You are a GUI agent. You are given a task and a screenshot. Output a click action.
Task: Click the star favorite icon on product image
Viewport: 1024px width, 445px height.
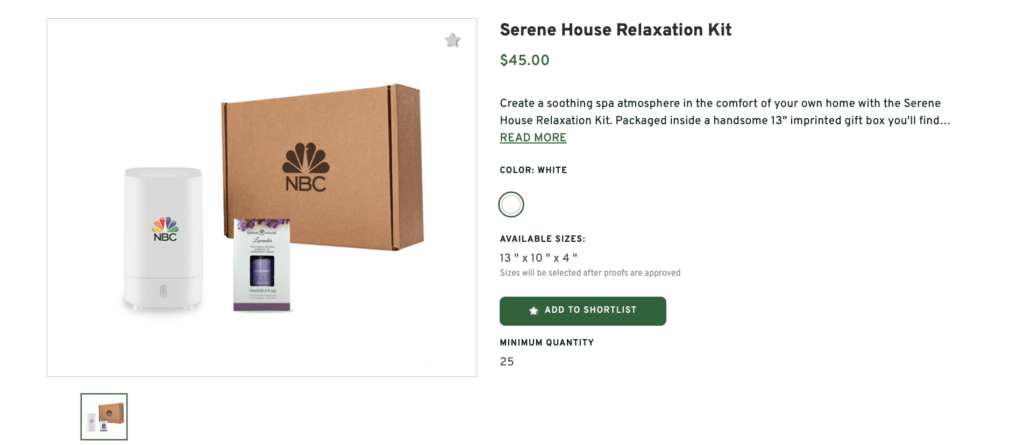tap(453, 41)
